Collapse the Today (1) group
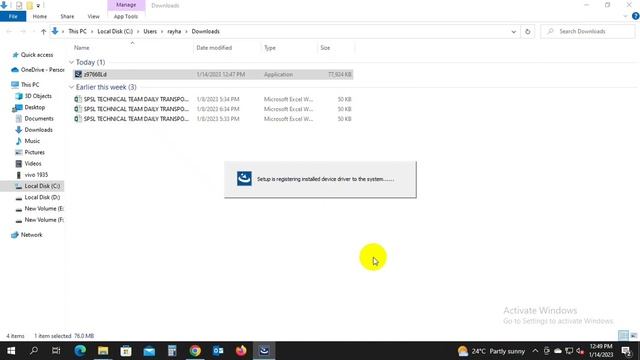The width and height of the screenshot is (640, 360). [x=71, y=62]
